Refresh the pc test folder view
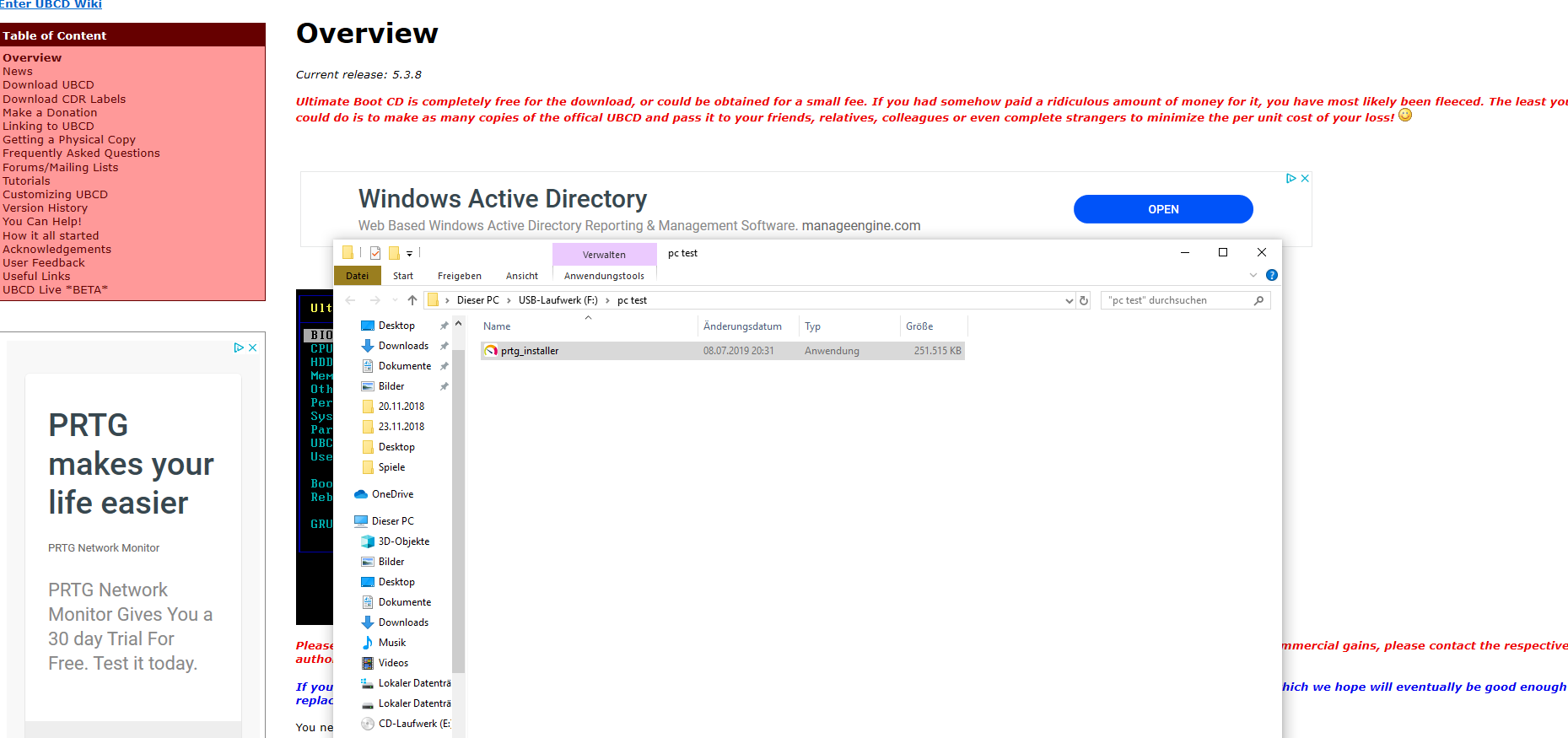 point(1084,300)
